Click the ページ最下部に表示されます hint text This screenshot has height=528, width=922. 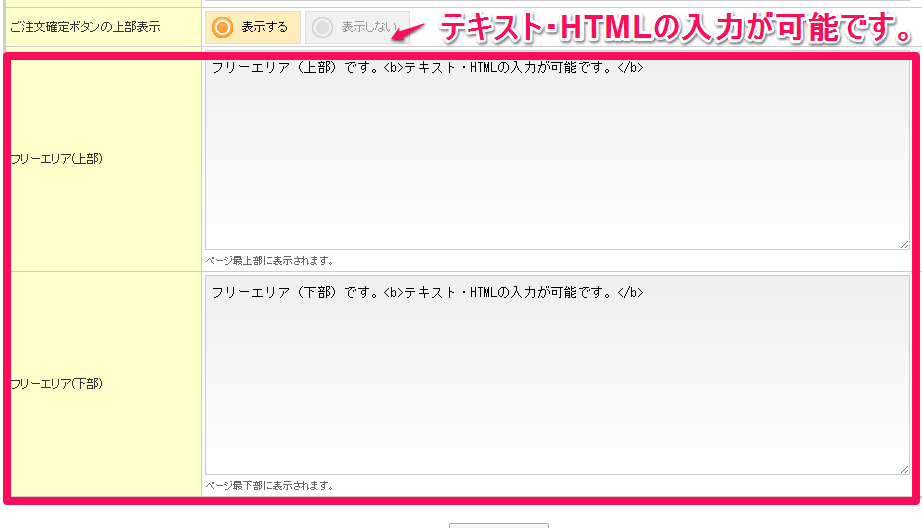coord(269,486)
